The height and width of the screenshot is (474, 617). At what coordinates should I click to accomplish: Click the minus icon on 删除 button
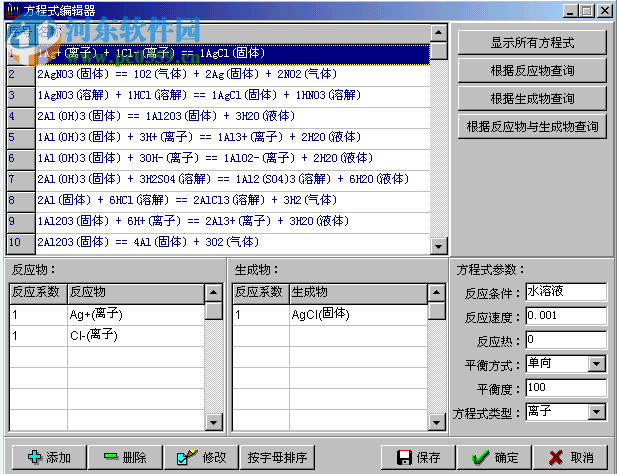tap(111, 456)
